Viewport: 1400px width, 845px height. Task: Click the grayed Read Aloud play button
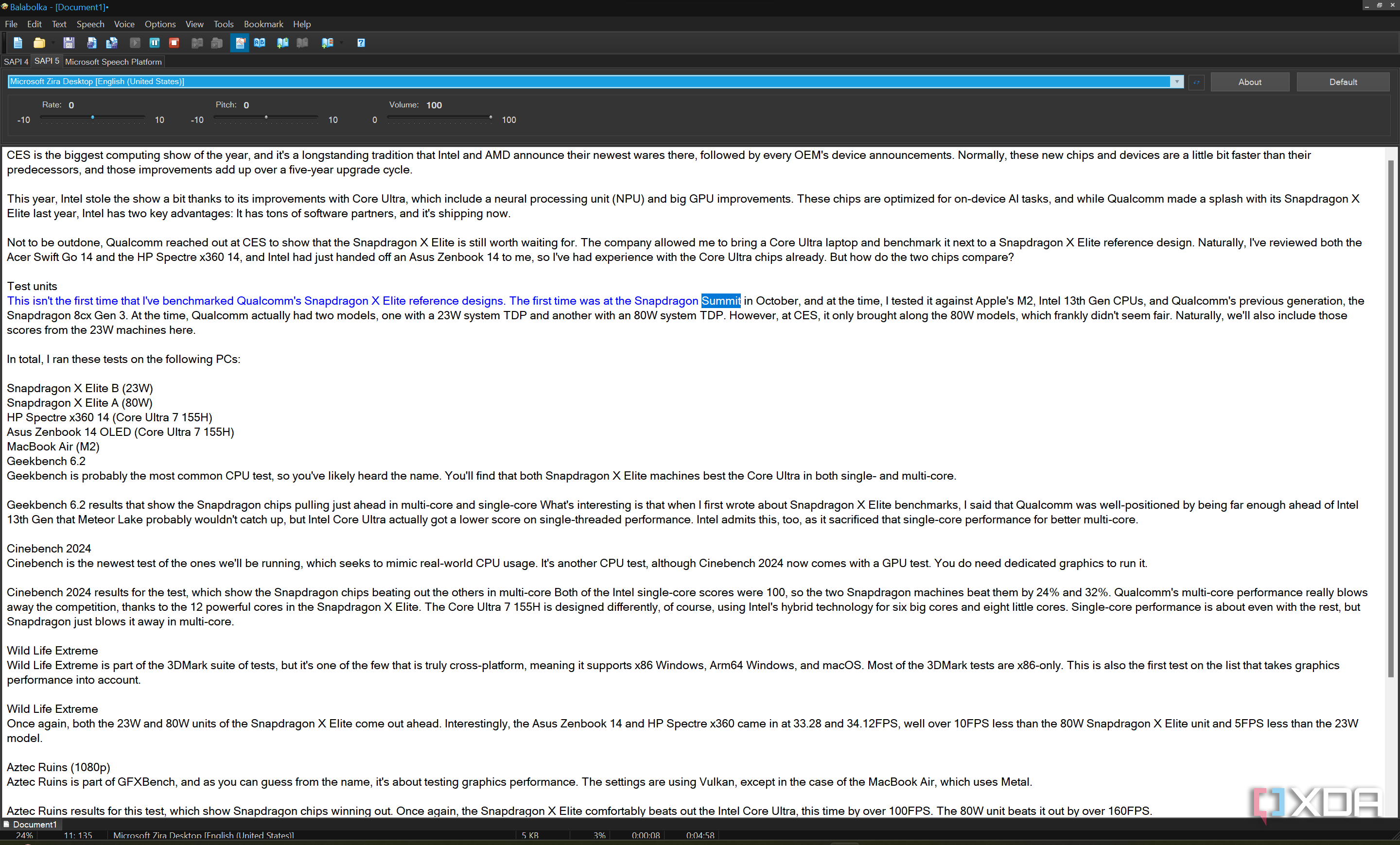pos(135,43)
